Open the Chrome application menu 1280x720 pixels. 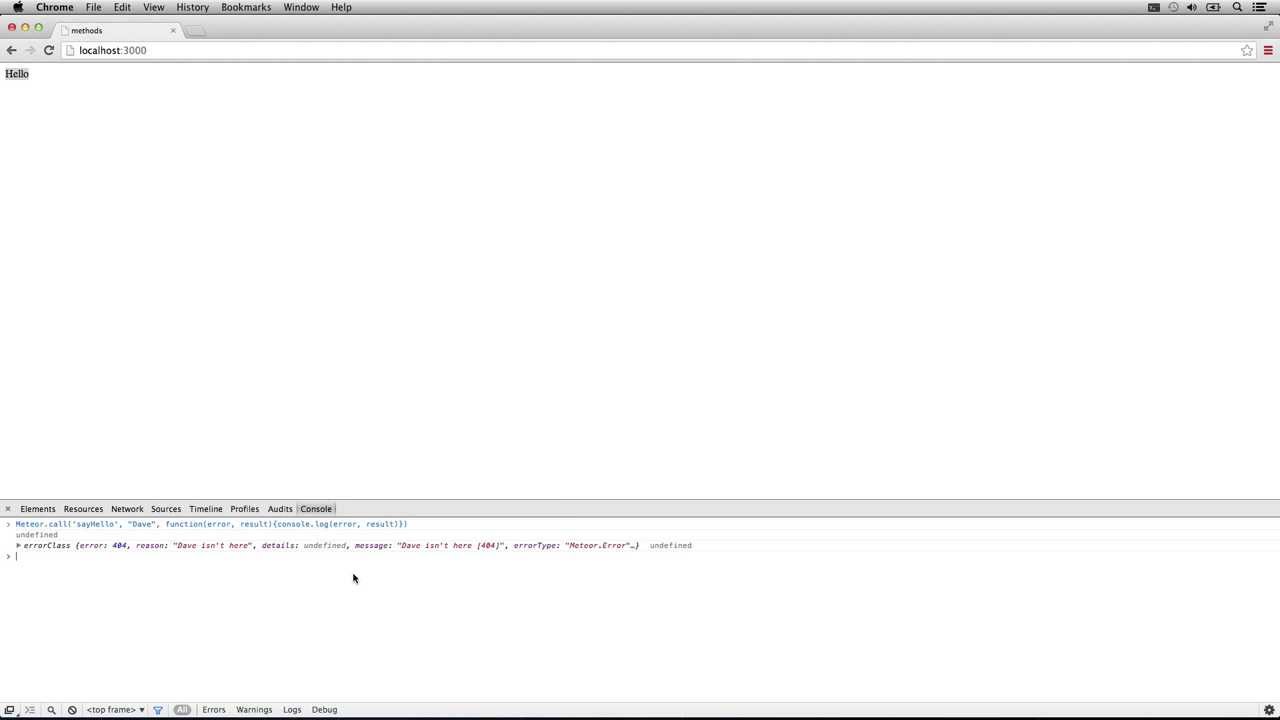pyautogui.click(x=55, y=7)
